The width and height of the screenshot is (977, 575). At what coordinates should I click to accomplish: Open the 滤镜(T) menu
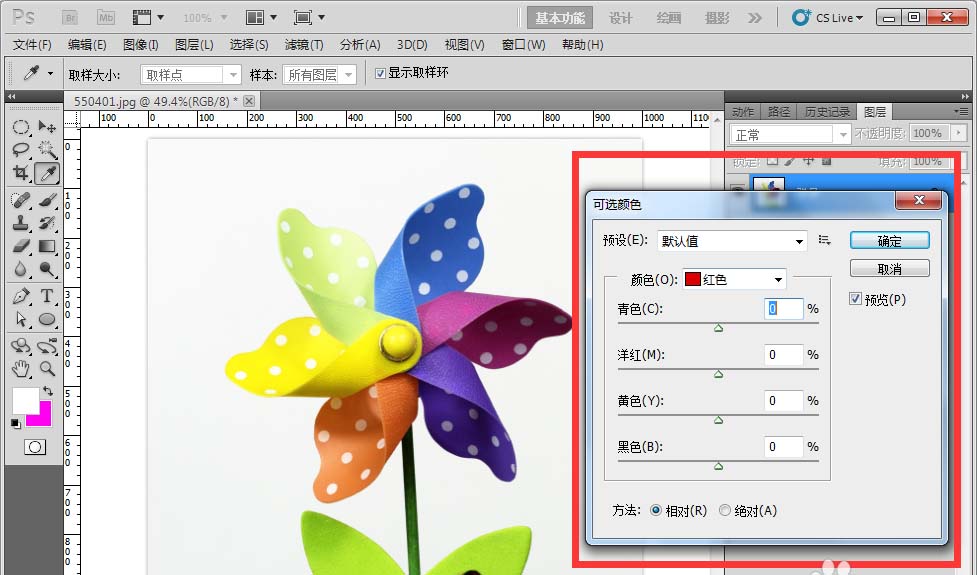[x=304, y=45]
